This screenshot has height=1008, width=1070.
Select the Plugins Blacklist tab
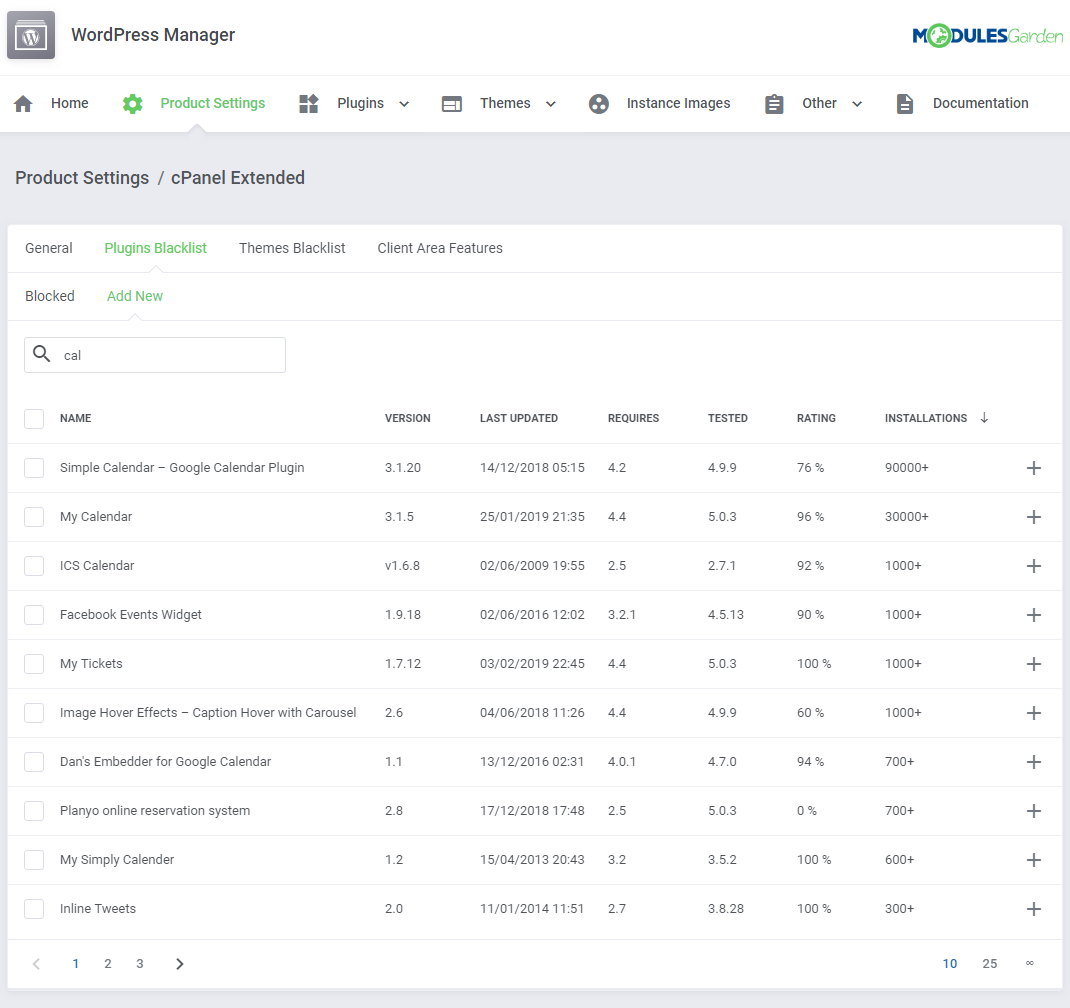(156, 248)
